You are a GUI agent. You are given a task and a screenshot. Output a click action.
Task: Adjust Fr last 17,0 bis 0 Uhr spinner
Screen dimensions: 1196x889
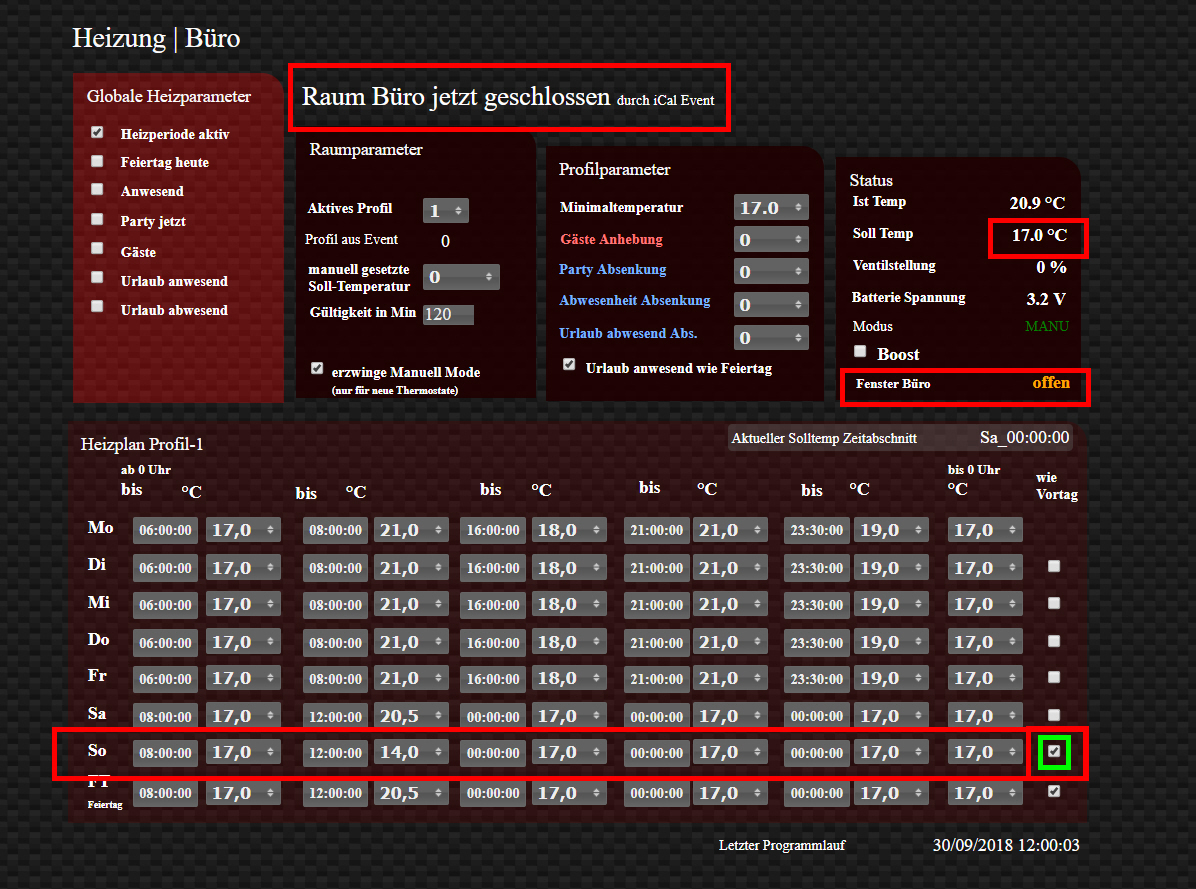(985, 679)
